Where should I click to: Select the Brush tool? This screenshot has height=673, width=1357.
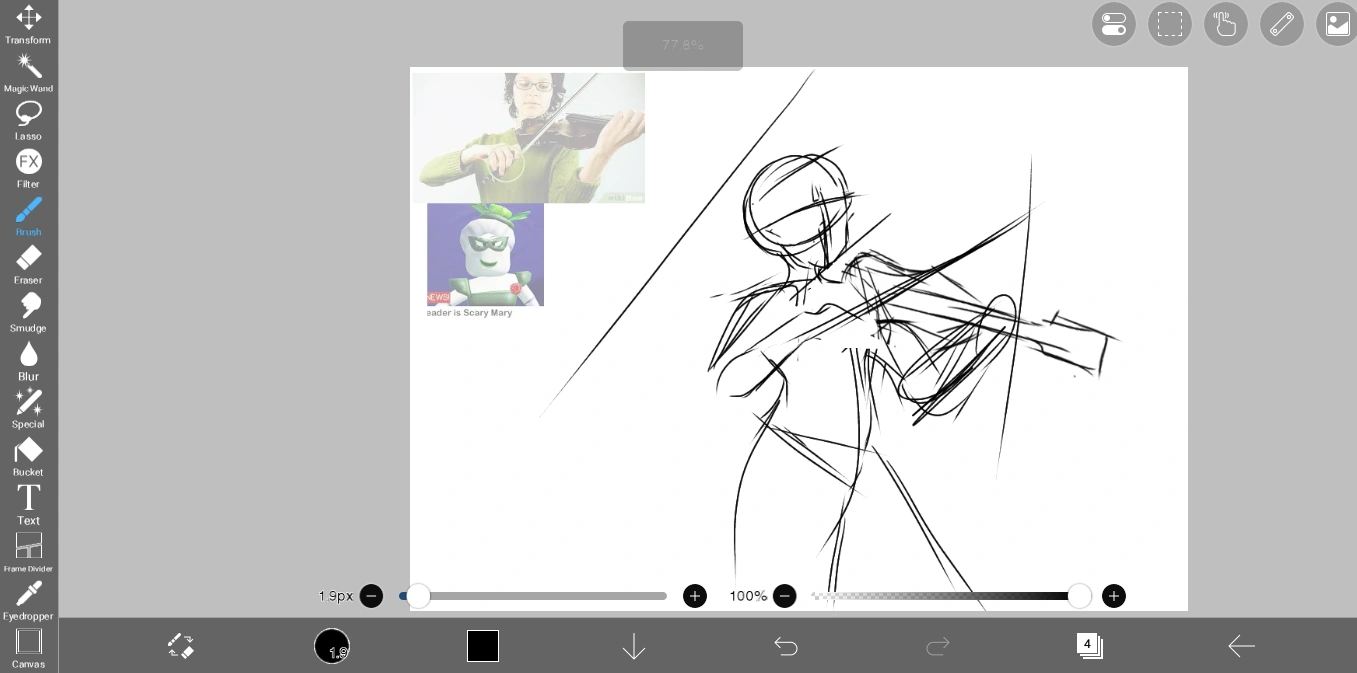(x=28, y=210)
